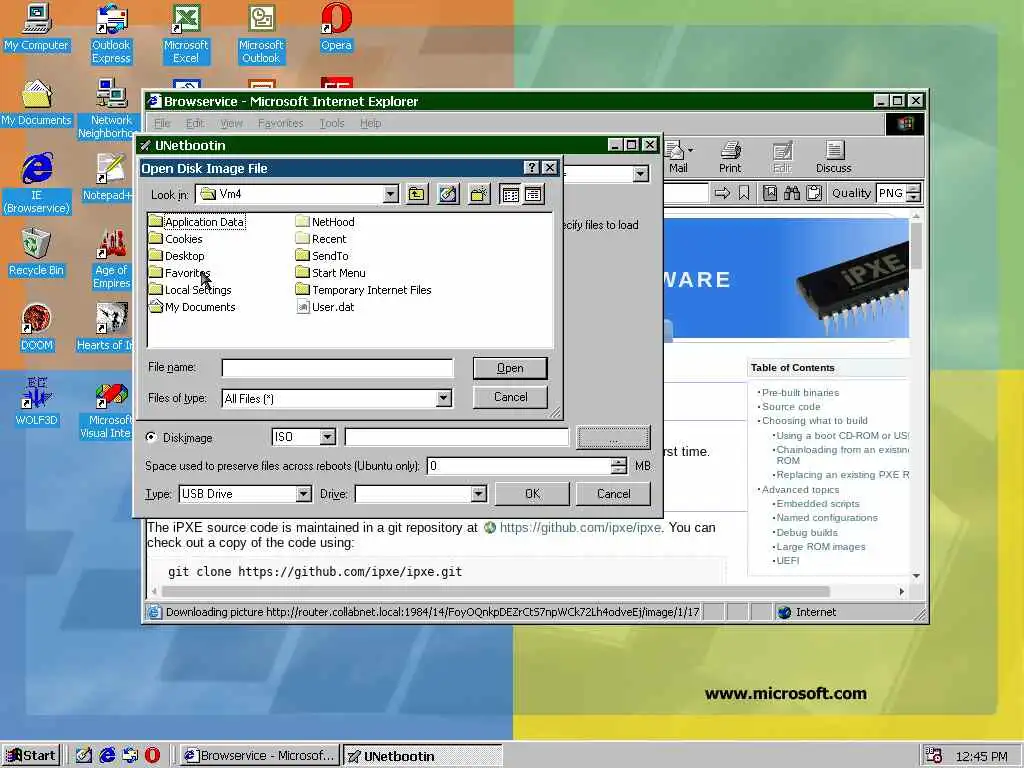Image resolution: width=1024 pixels, height=768 pixels.
Task: Open the dropdown at UNetbootin's top right
Action: [641, 173]
